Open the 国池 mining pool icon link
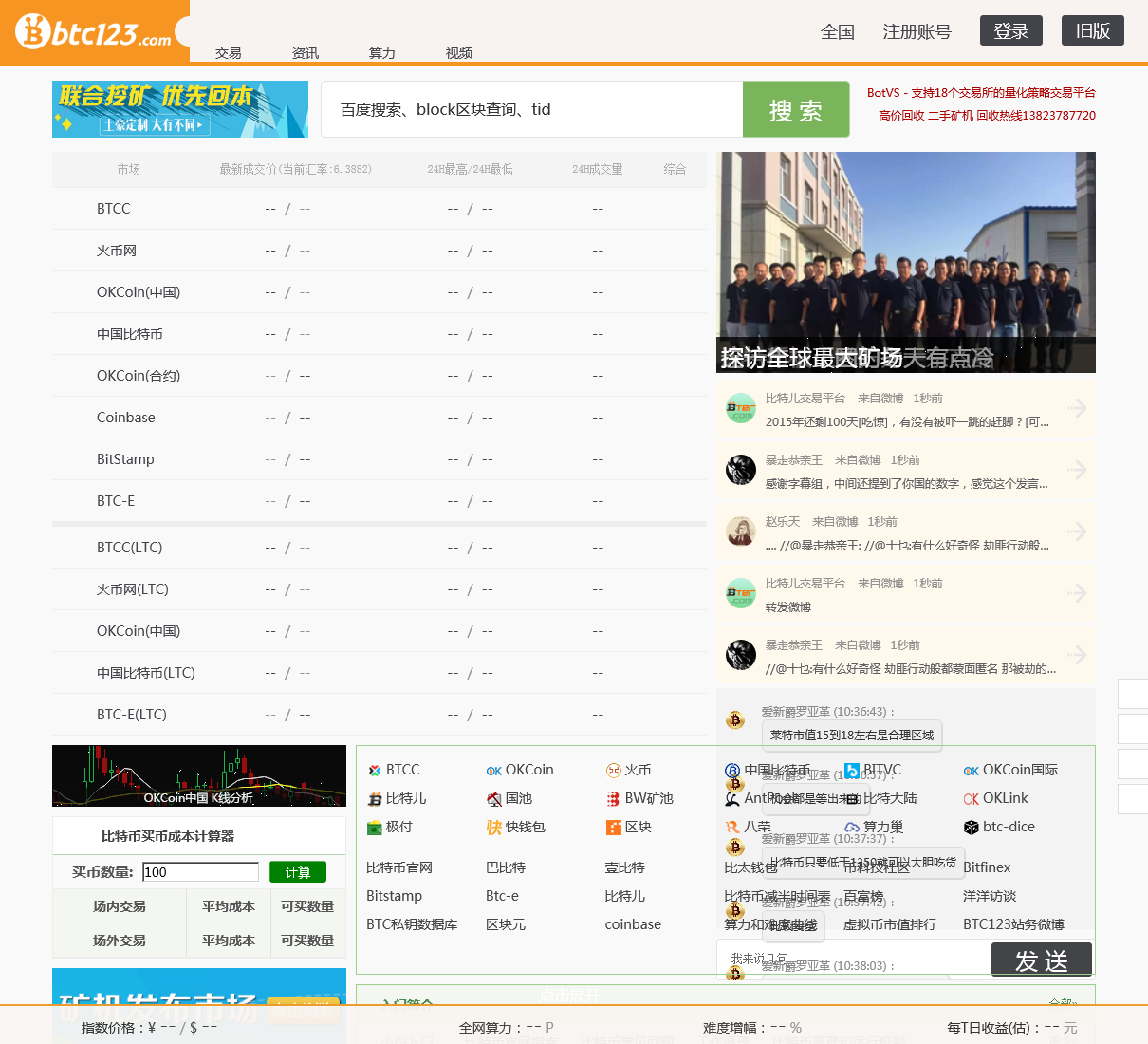 pyautogui.click(x=509, y=798)
